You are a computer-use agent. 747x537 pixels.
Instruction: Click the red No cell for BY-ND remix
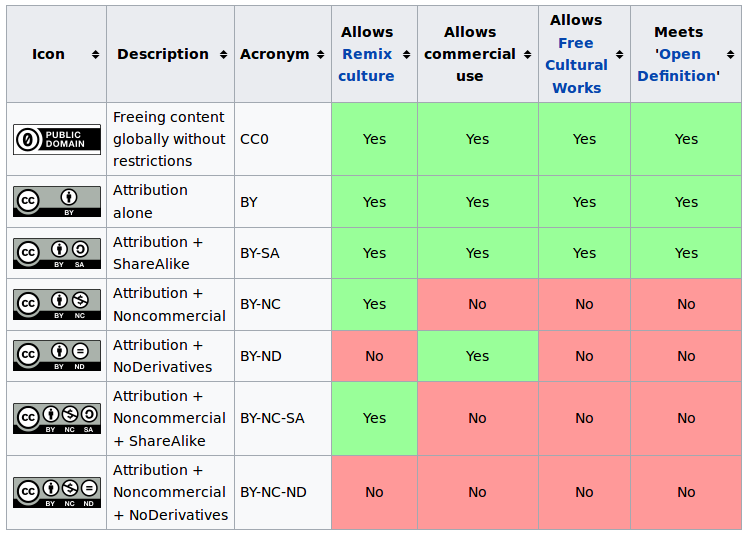374,356
